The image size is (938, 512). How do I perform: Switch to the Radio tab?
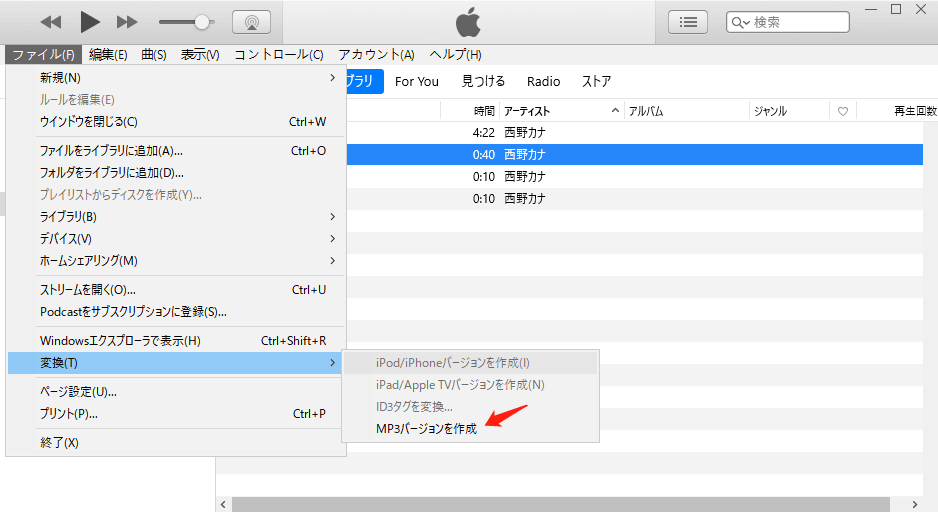tap(543, 81)
